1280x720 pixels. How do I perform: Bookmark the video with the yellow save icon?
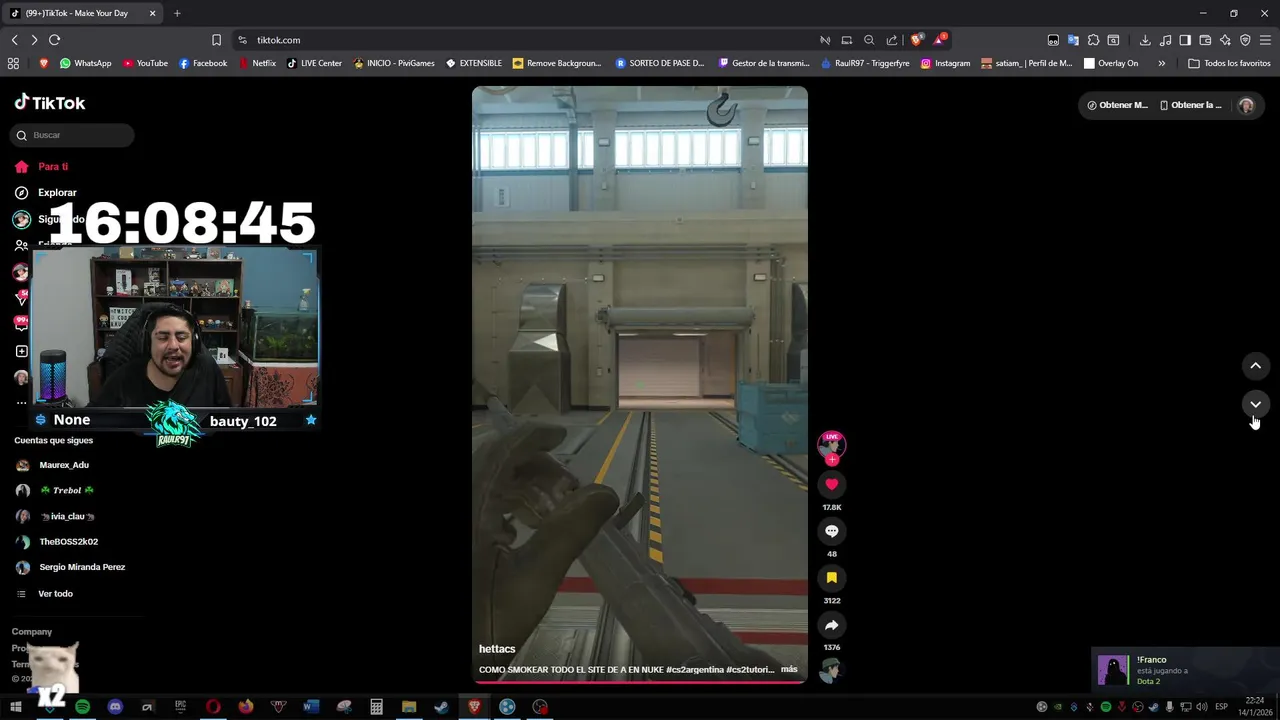tap(831, 578)
